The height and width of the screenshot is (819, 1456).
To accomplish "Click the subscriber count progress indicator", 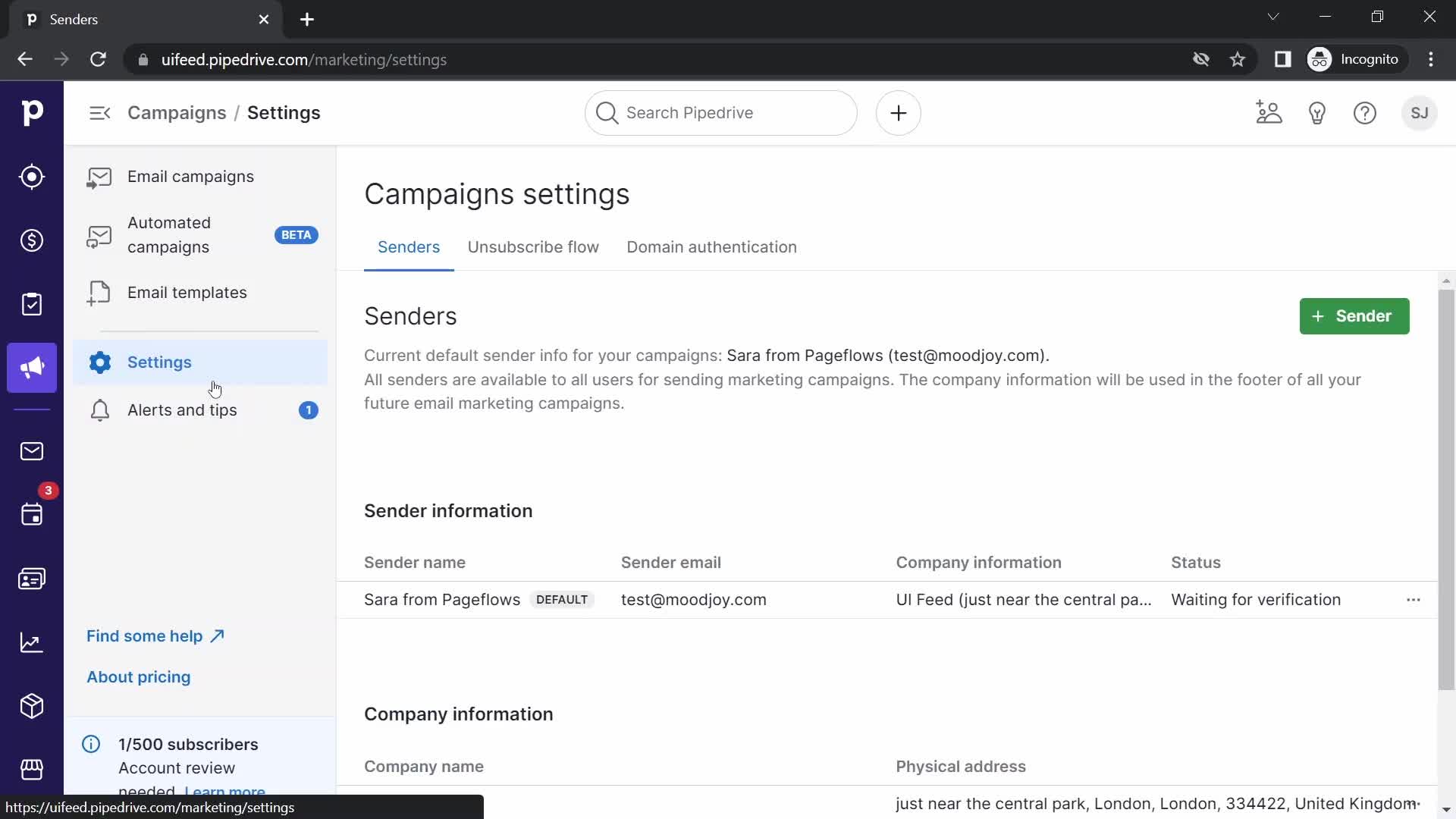I will (x=188, y=744).
